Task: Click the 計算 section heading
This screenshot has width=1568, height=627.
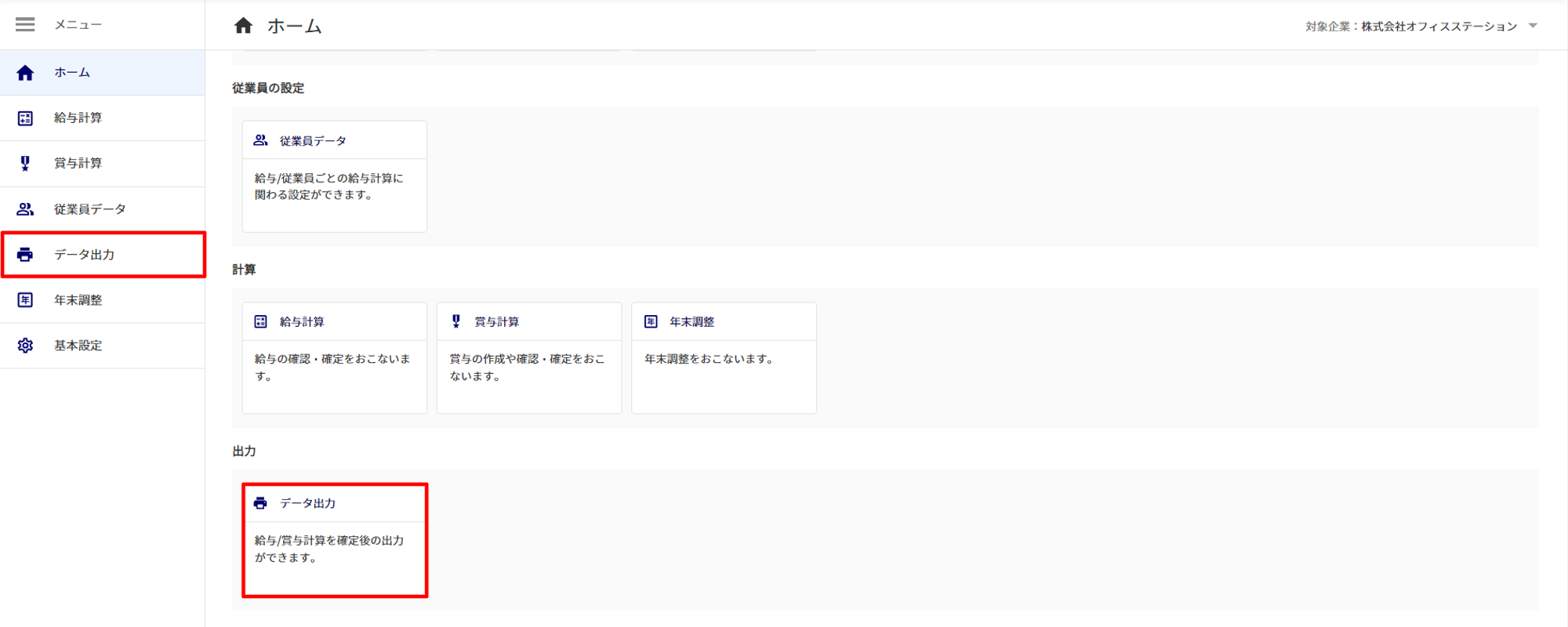Action: 244,269
